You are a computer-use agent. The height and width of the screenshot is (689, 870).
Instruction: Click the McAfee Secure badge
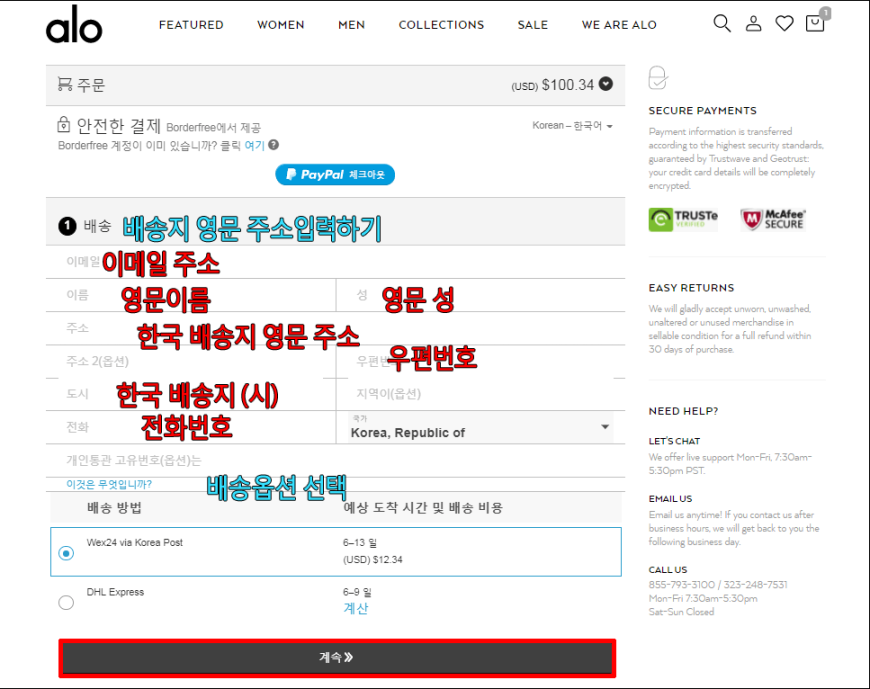(x=772, y=220)
